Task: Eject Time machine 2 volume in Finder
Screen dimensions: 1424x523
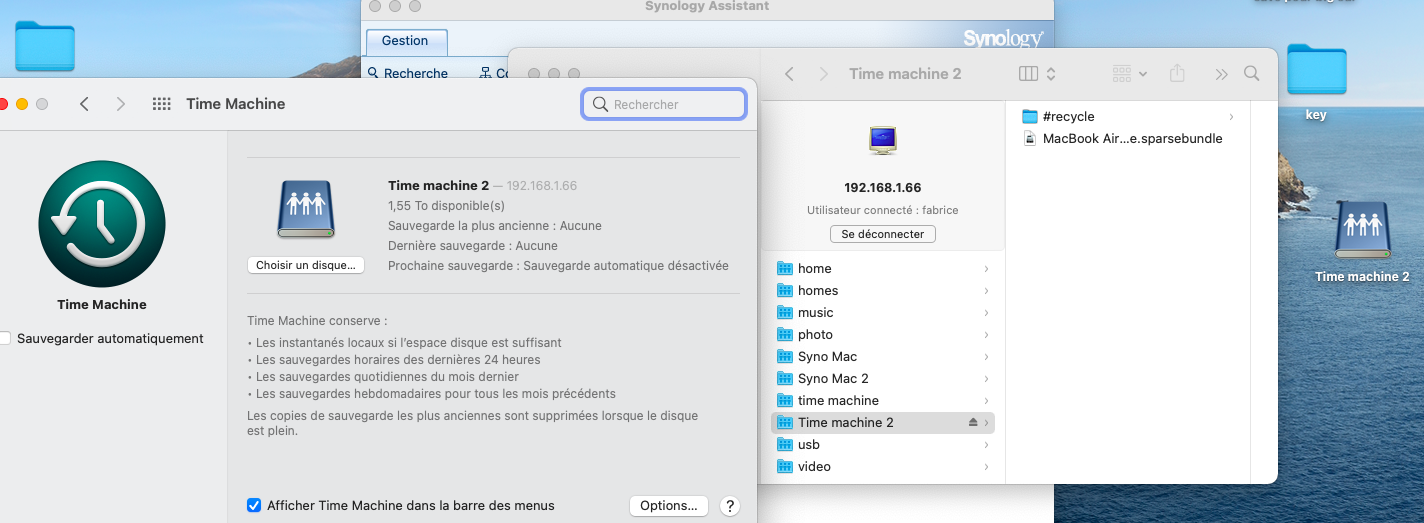Action: [x=973, y=423]
